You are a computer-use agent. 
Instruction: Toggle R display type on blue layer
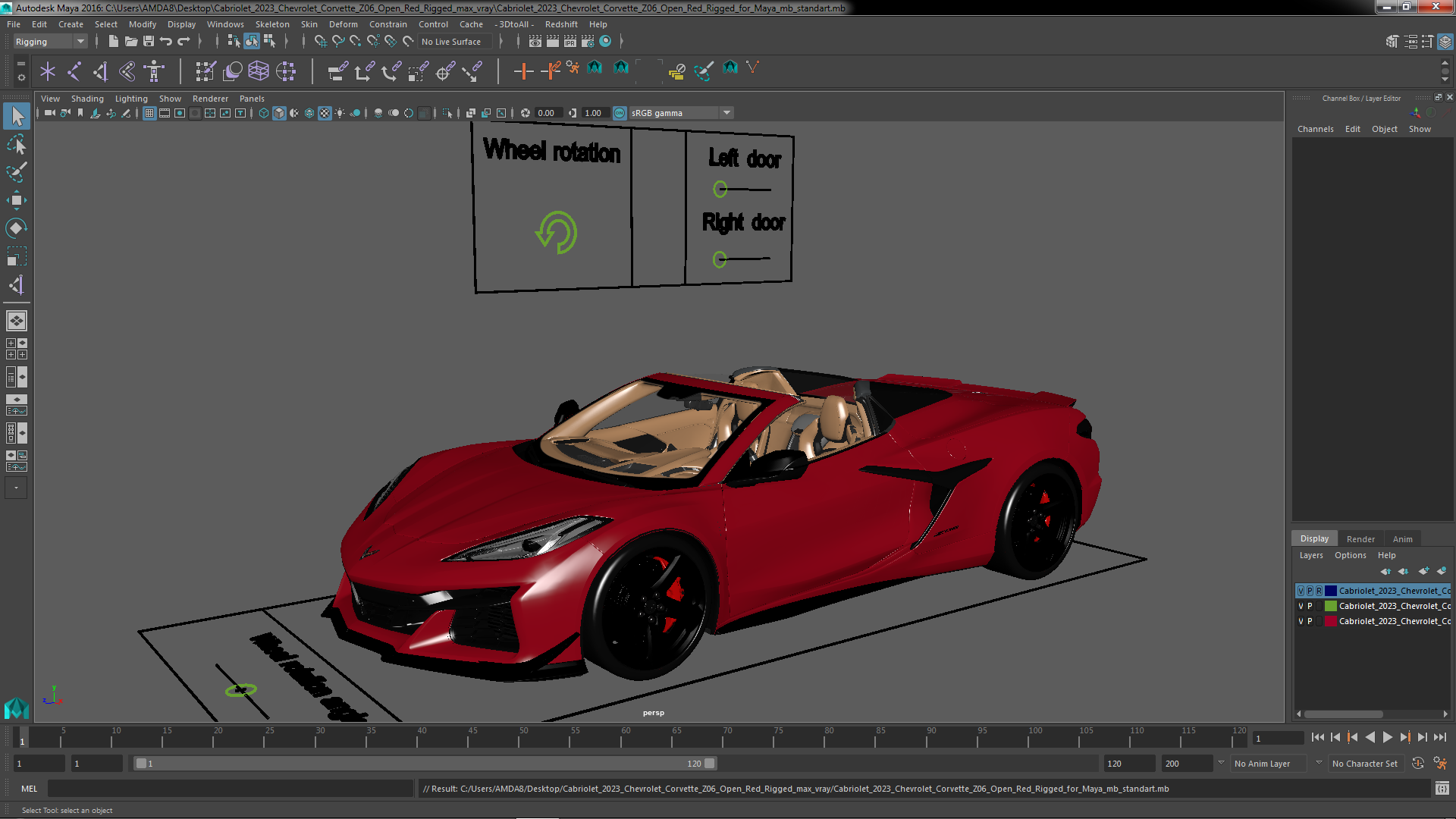1319,591
